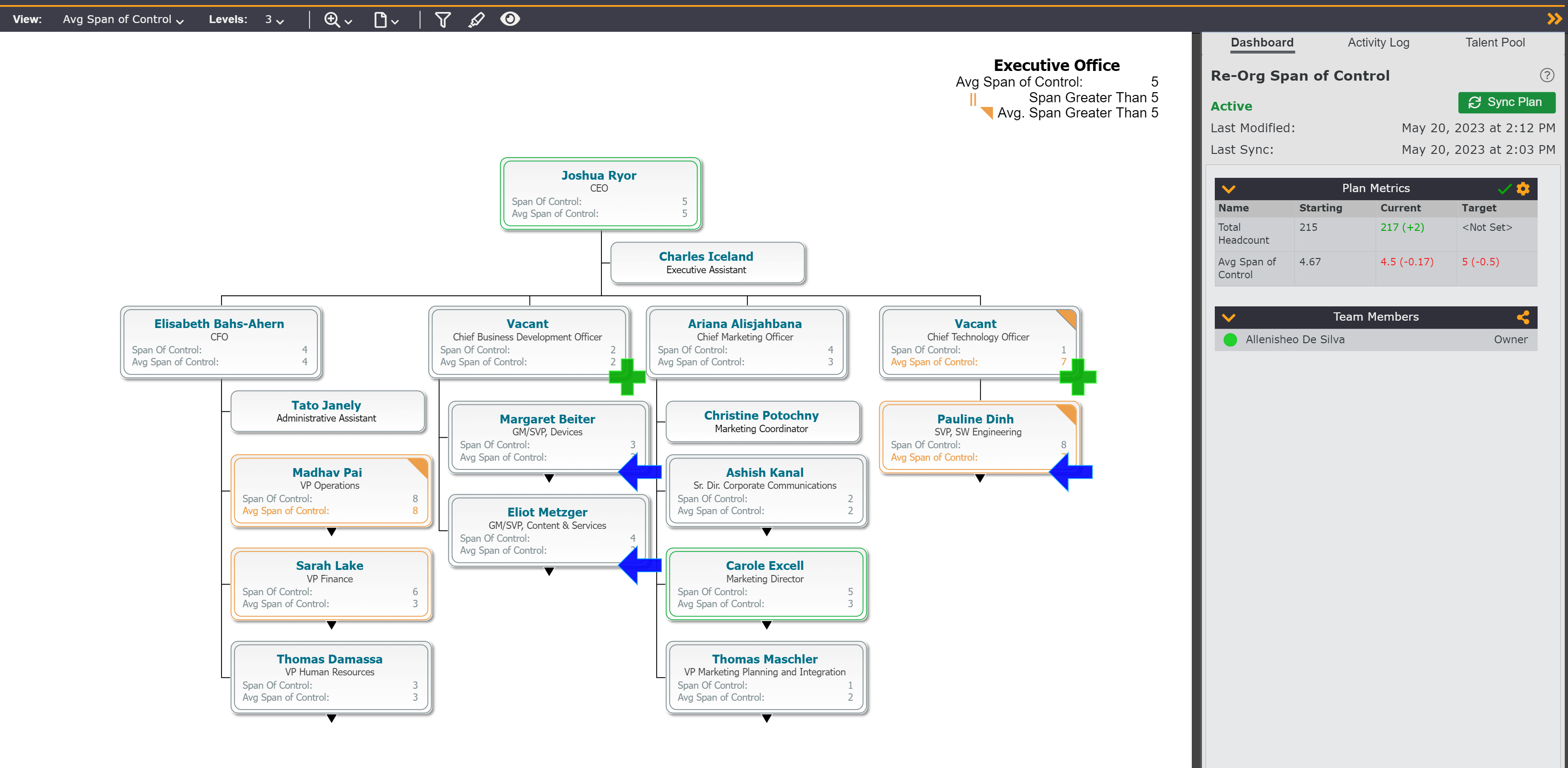Click the Re-Org Span of Control heading
Image resolution: width=1568 pixels, height=768 pixels.
click(x=1300, y=76)
